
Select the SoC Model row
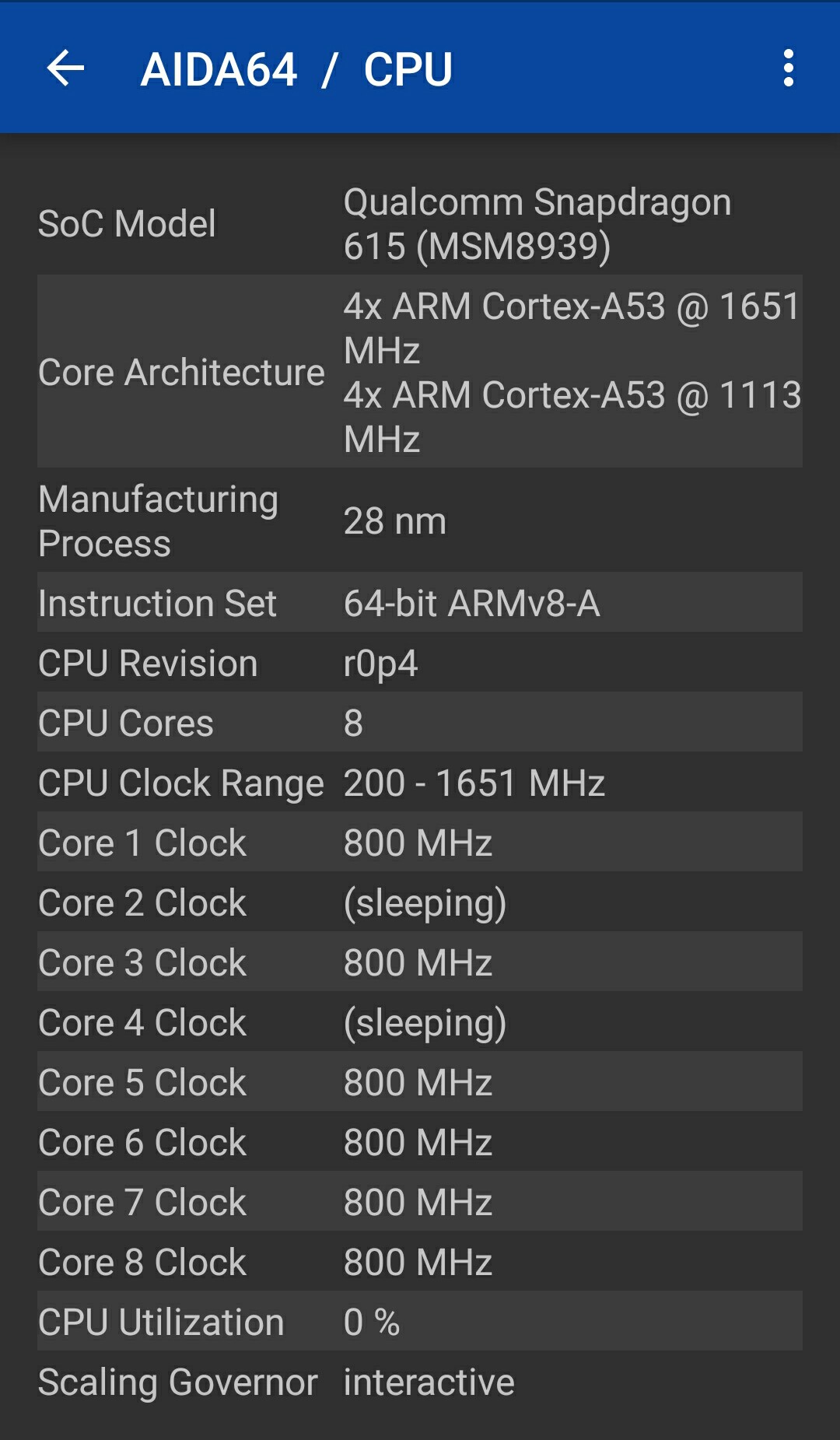[x=420, y=224]
